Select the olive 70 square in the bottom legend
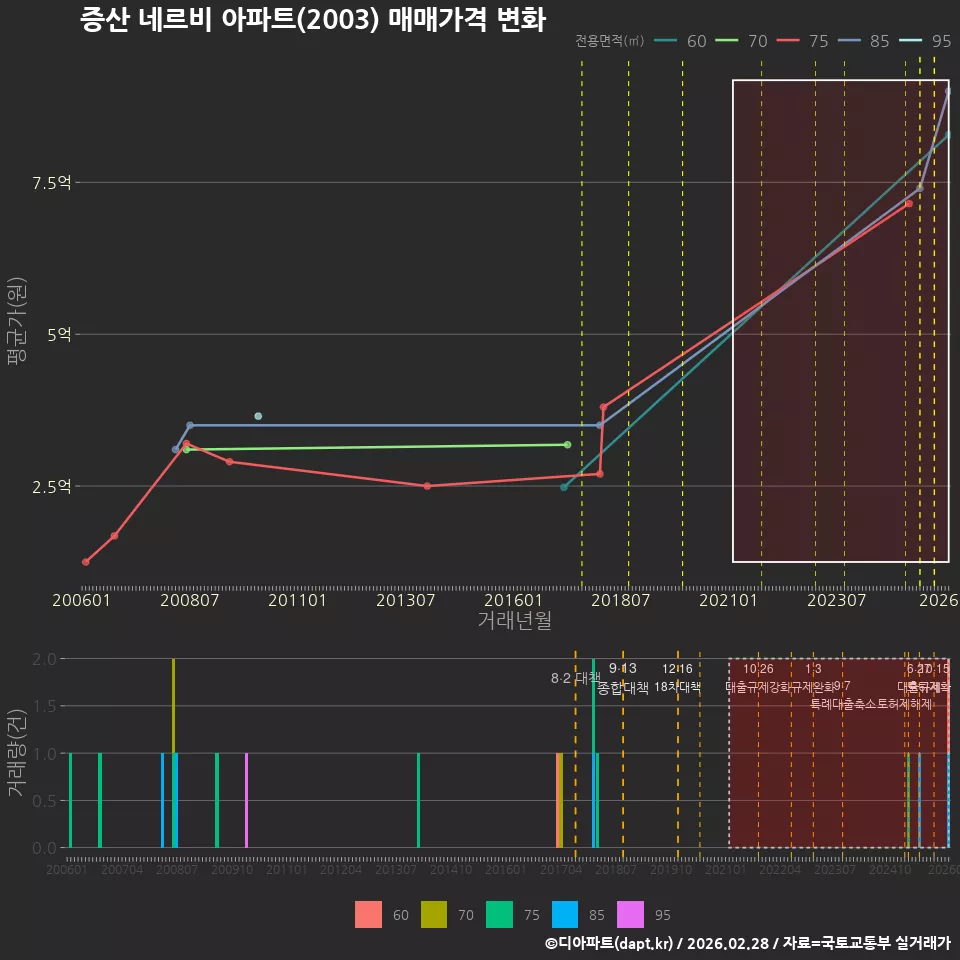The image size is (960, 960). [x=433, y=914]
